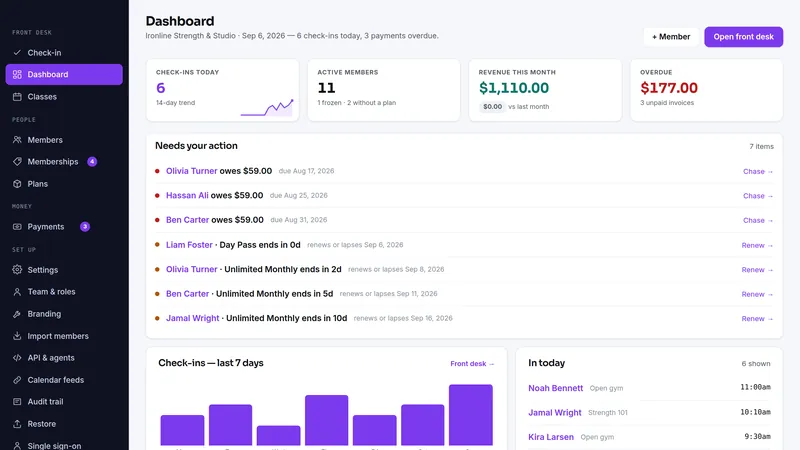Open Kira Larsen in the In today list
Screen dimensions: 800x450
tap(551, 437)
